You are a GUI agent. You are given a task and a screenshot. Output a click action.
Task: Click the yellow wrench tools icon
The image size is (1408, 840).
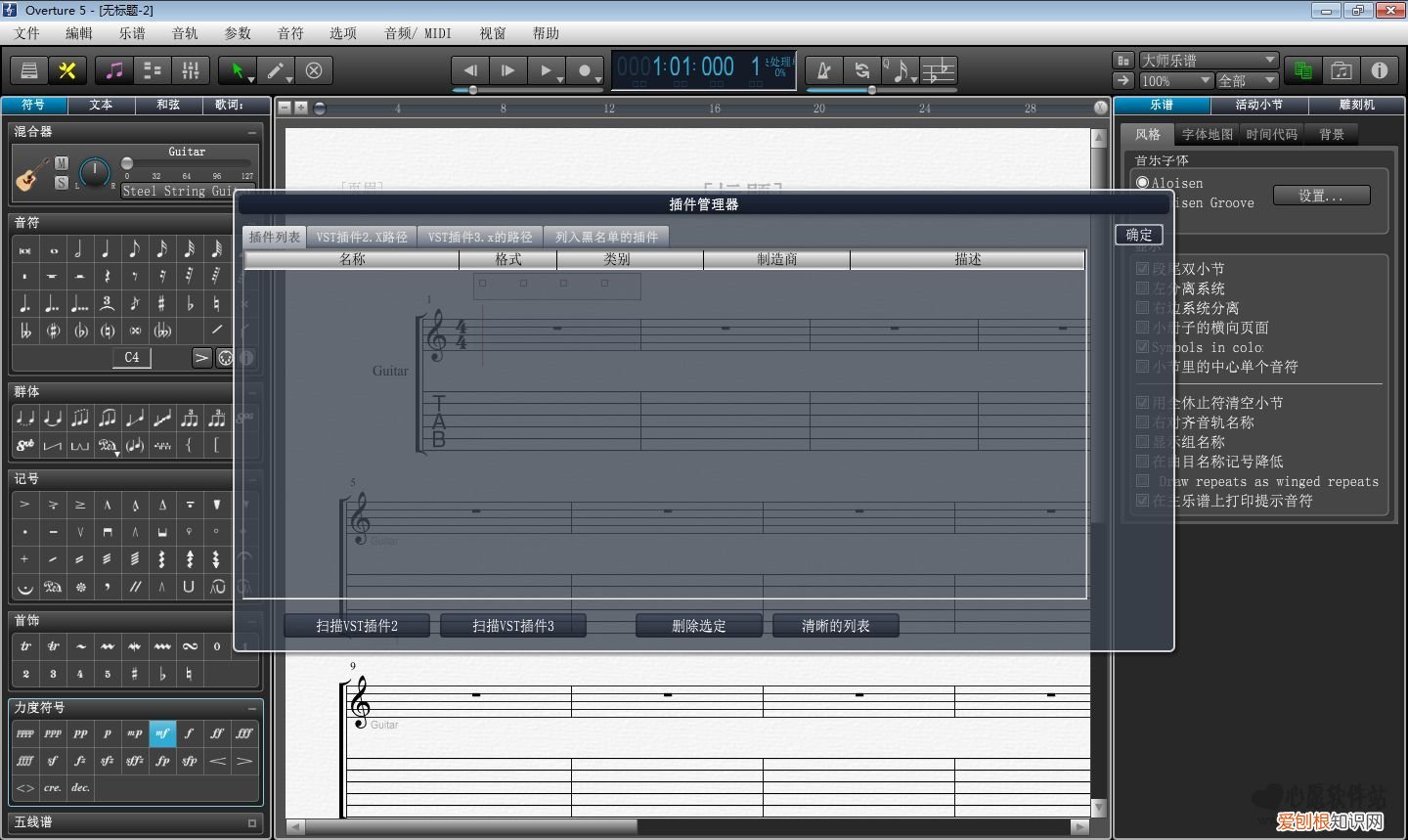[x=67, y=70]
